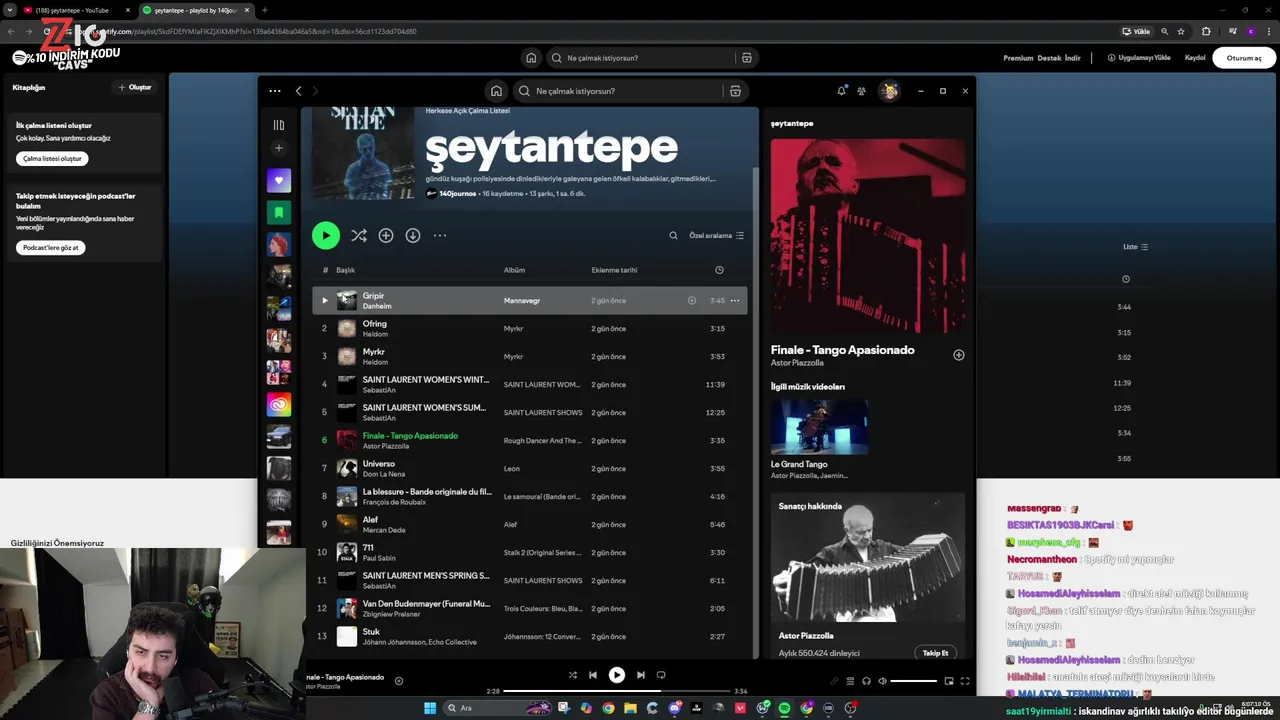
Task: Select the Universo track row
Action: 530,468
